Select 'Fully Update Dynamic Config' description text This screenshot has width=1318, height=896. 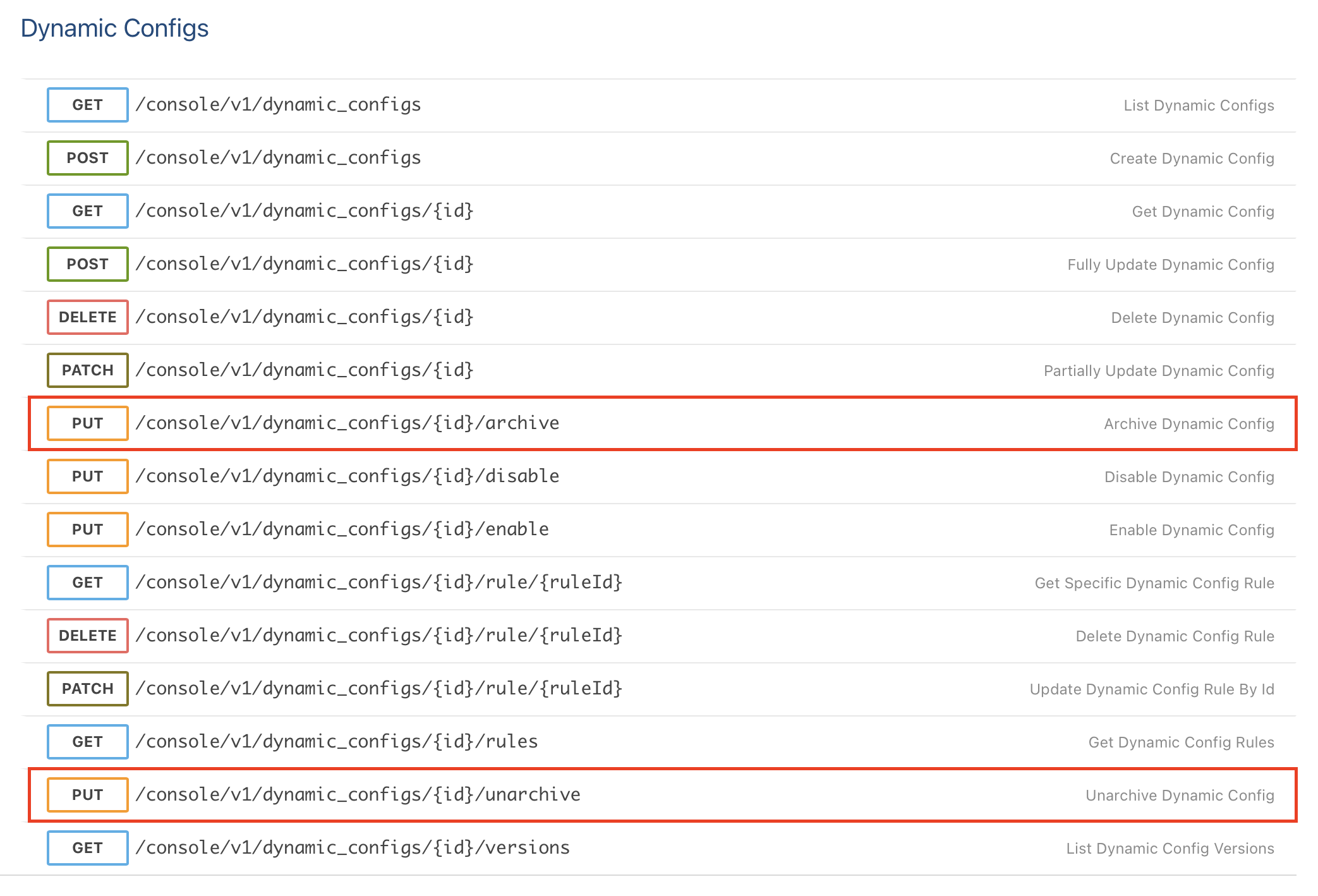coord(1171,265)
